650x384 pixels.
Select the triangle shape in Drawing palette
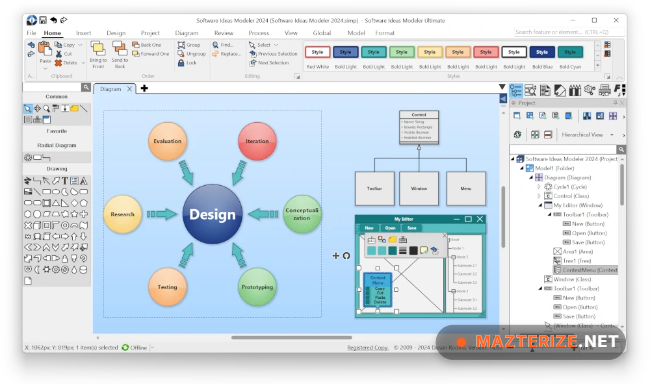pyautogui.click(x=56, y=203)
